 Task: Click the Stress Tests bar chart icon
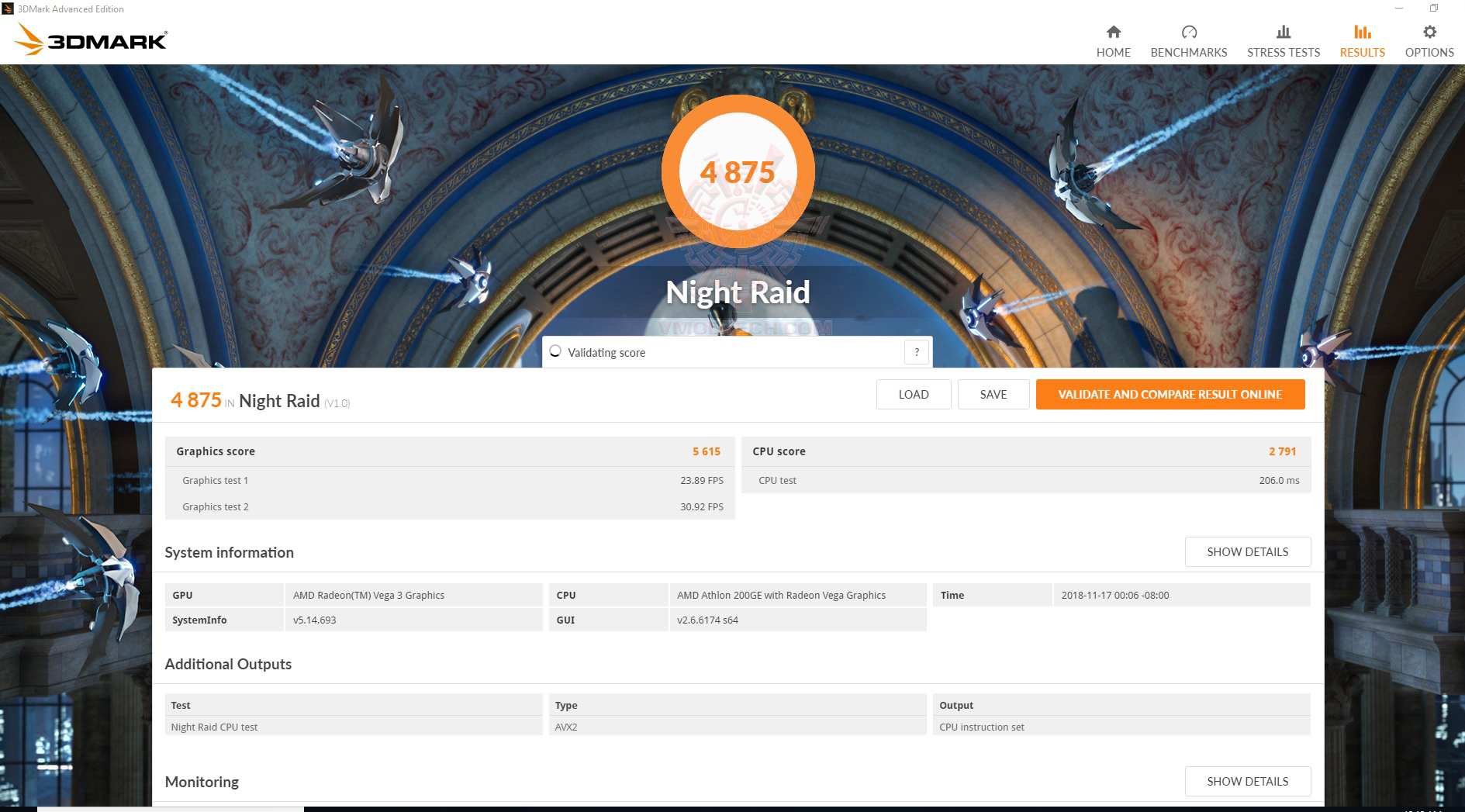coord(1284,32)
